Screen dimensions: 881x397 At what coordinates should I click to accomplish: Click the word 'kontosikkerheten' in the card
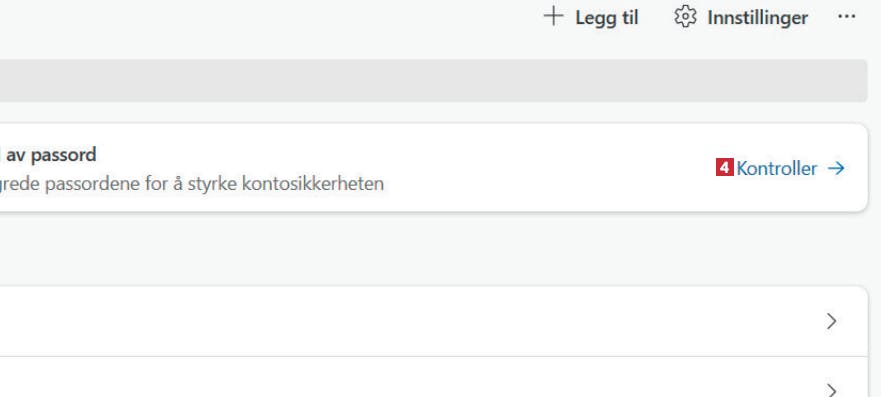(313, 184)
